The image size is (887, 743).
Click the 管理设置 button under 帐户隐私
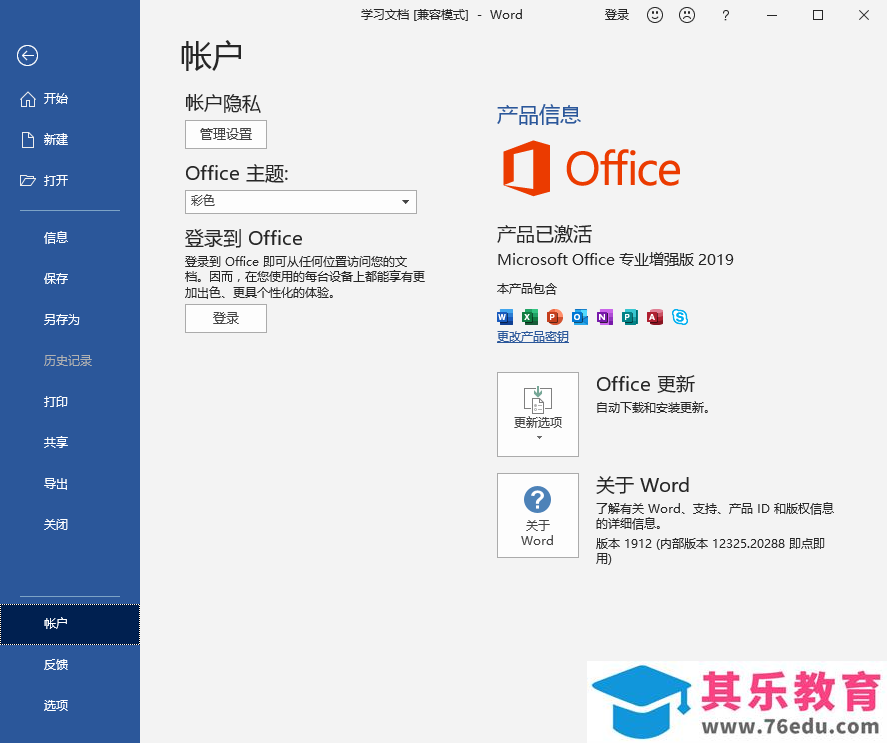tap(226, 135)
